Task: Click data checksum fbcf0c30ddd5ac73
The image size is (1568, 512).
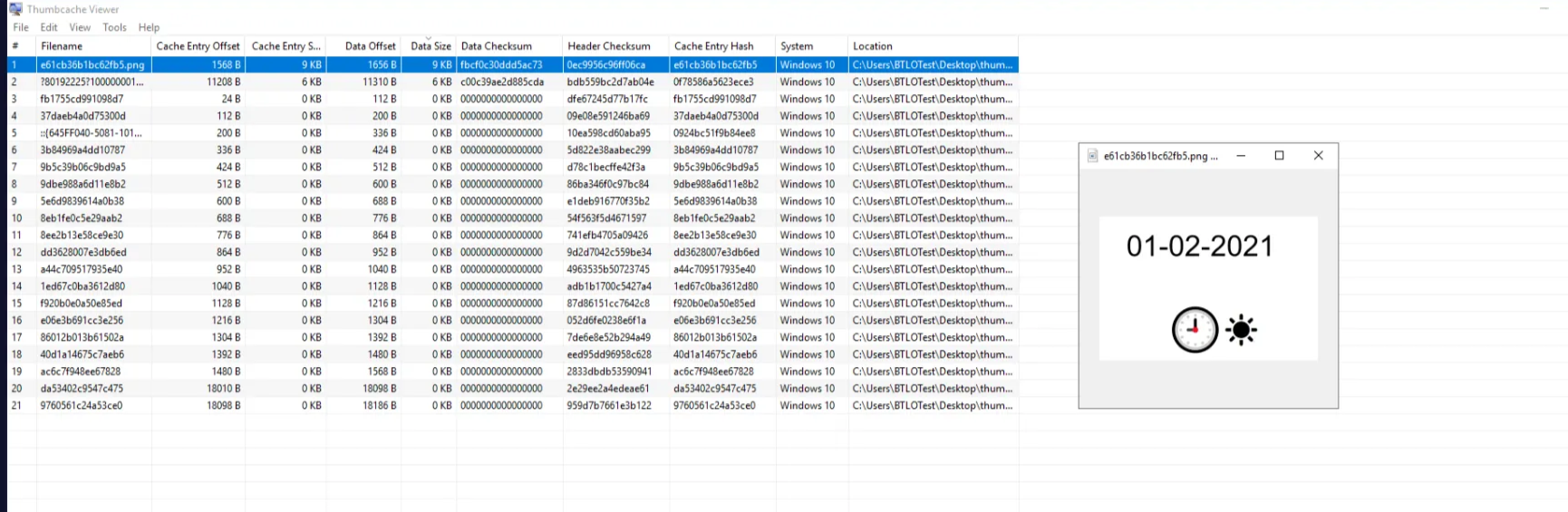Action: 501,64
